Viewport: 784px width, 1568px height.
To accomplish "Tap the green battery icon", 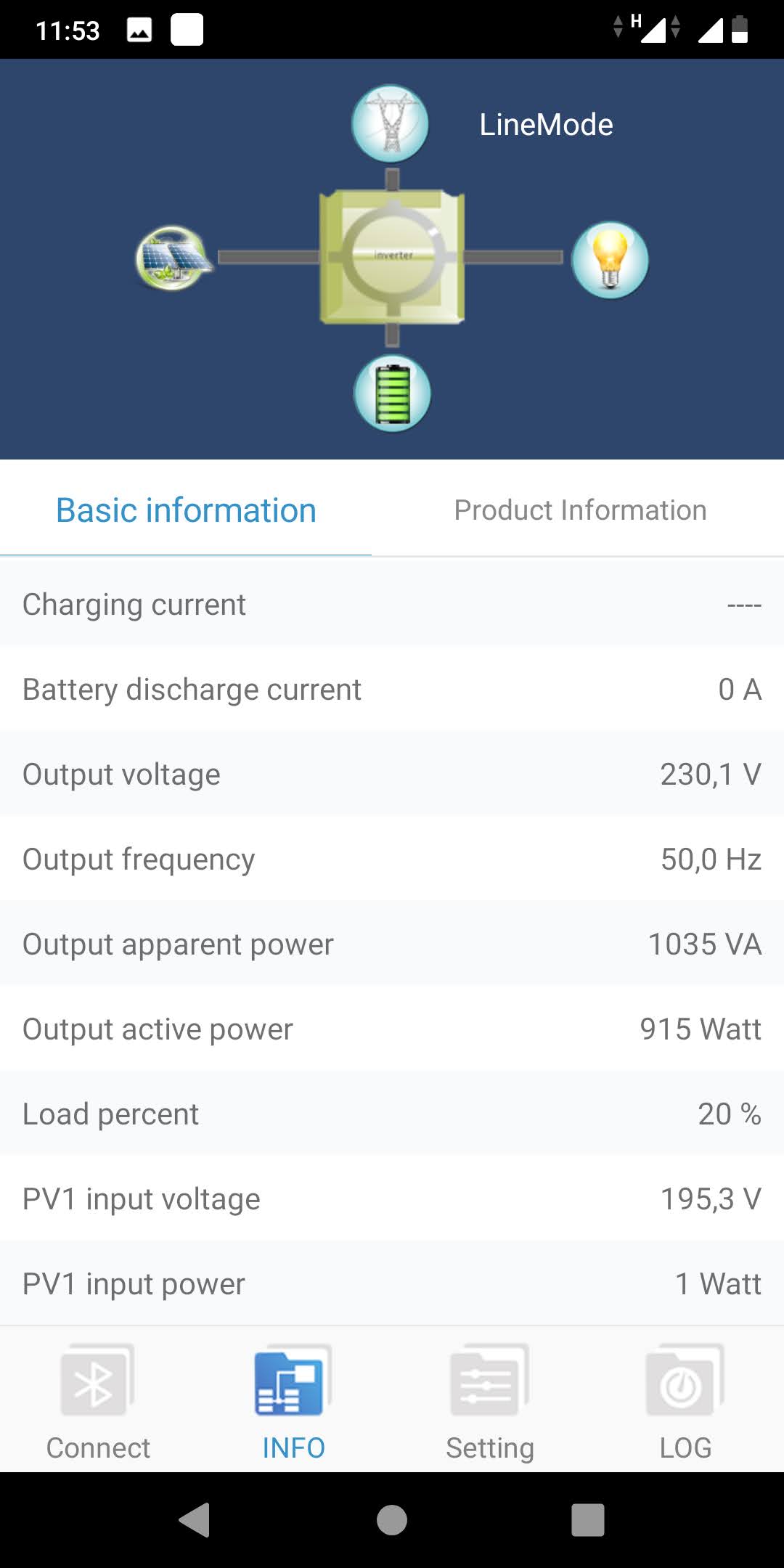I will (392, 393).
